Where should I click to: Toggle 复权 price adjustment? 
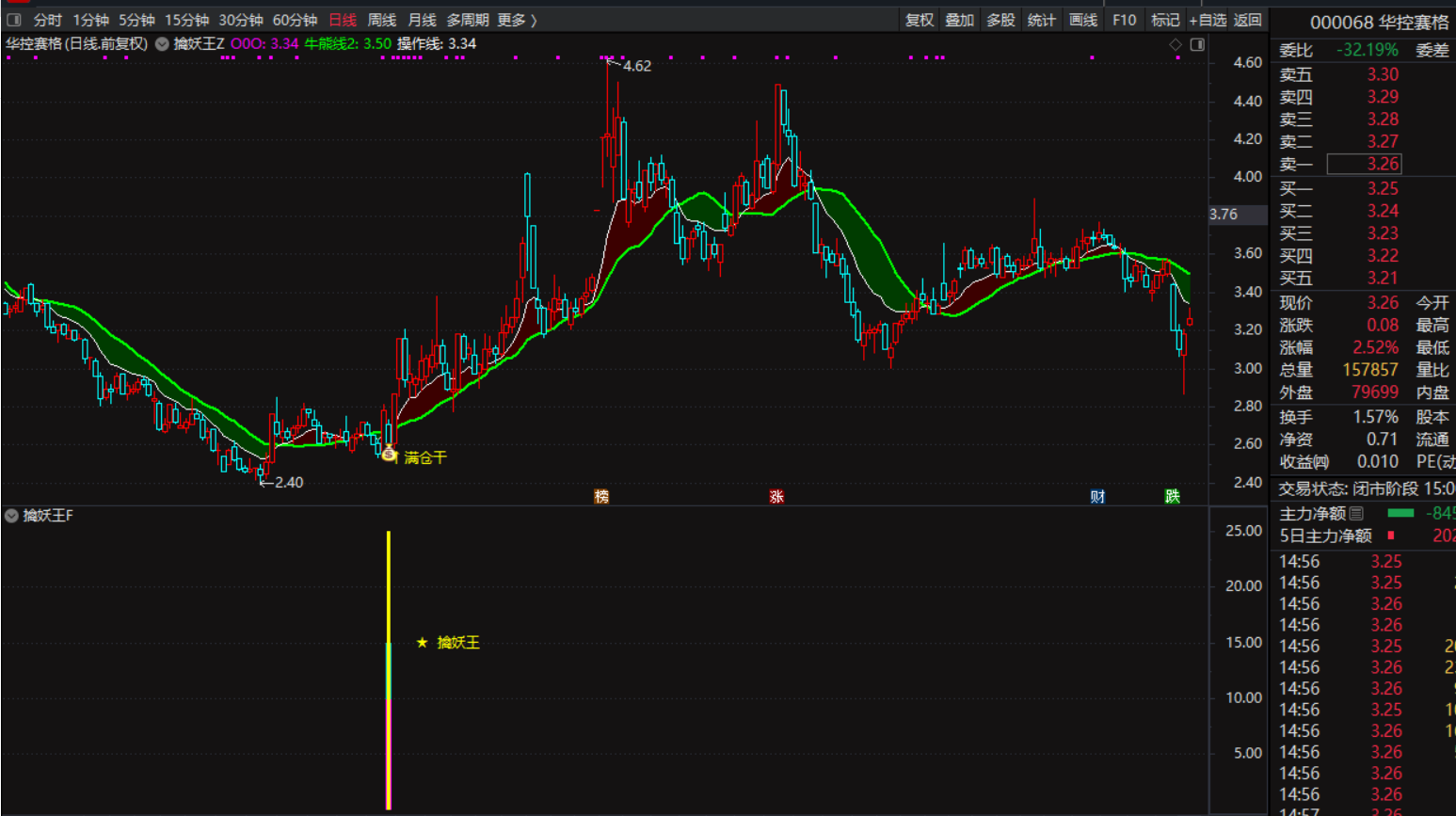click(919, 20)
